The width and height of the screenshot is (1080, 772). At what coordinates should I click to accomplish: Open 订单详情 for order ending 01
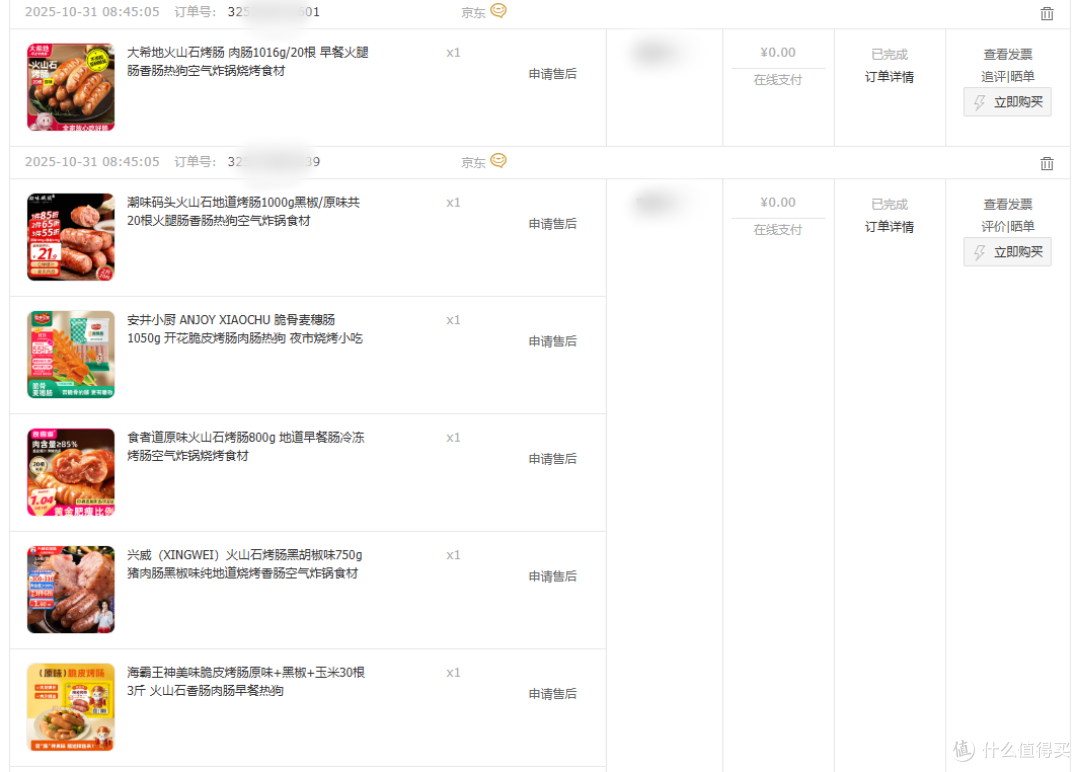pos(889,76)
